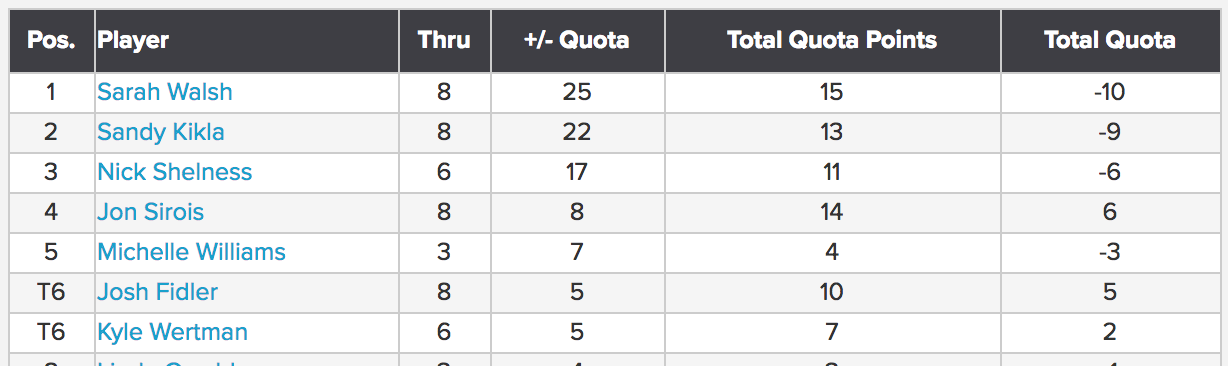Click the Pos. column header
The height and width of the screenshot is (366, 1228).
(x=52, y=40)
